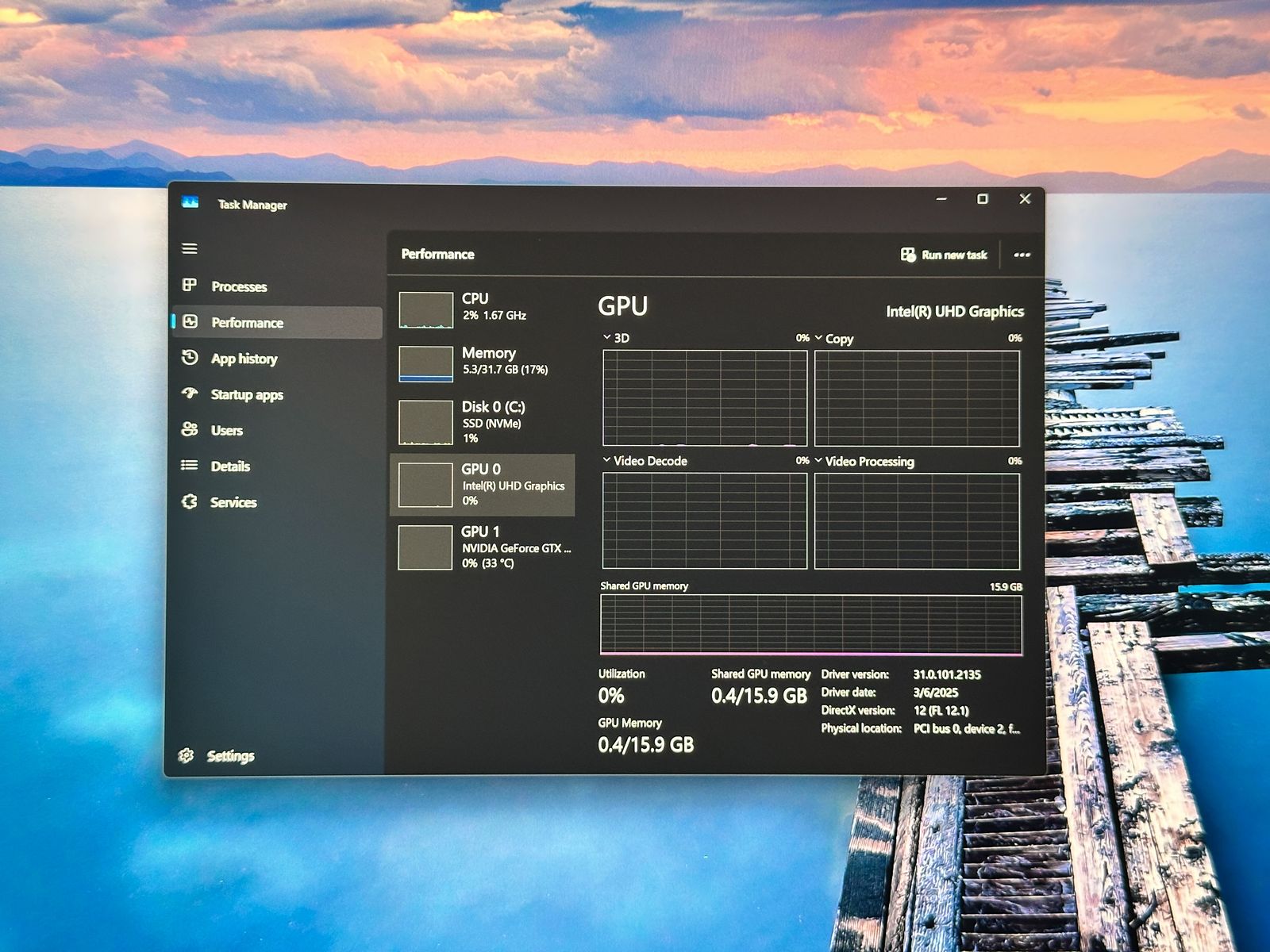Open the three-dot more options menu
1270x952 pixels.
tap(1022, 255)
